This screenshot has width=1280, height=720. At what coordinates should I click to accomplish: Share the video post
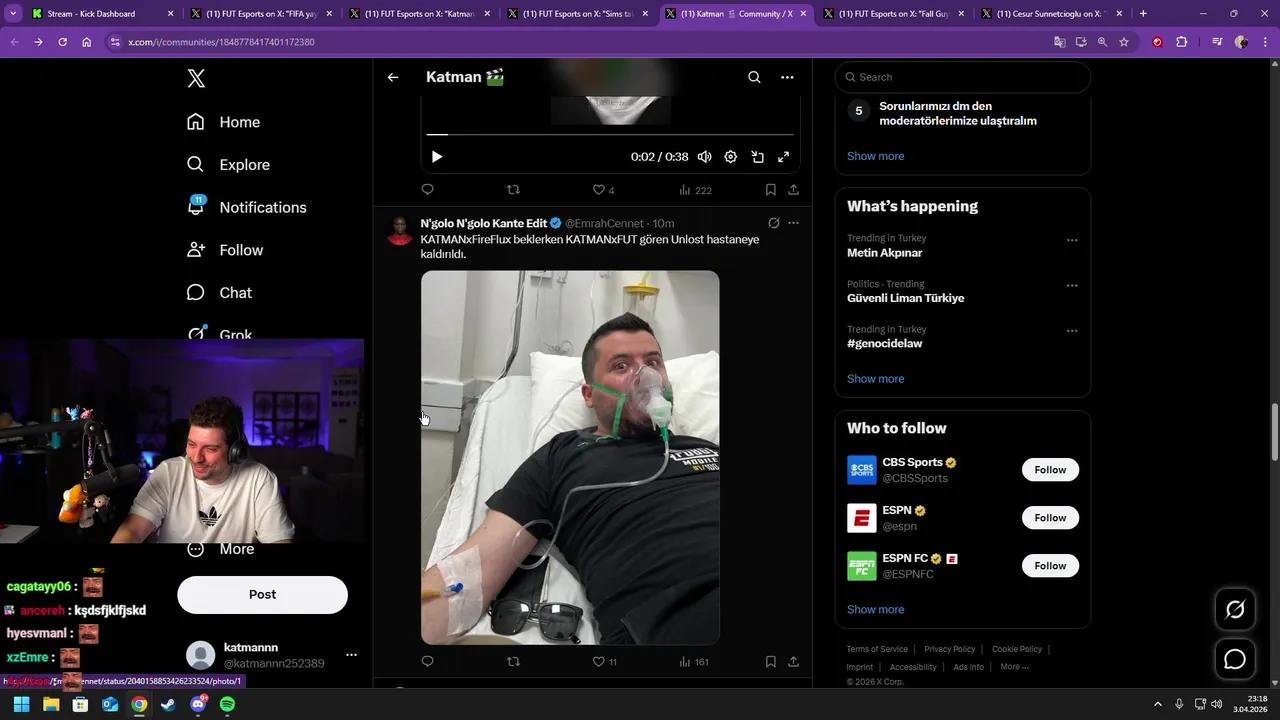[793, 189]
